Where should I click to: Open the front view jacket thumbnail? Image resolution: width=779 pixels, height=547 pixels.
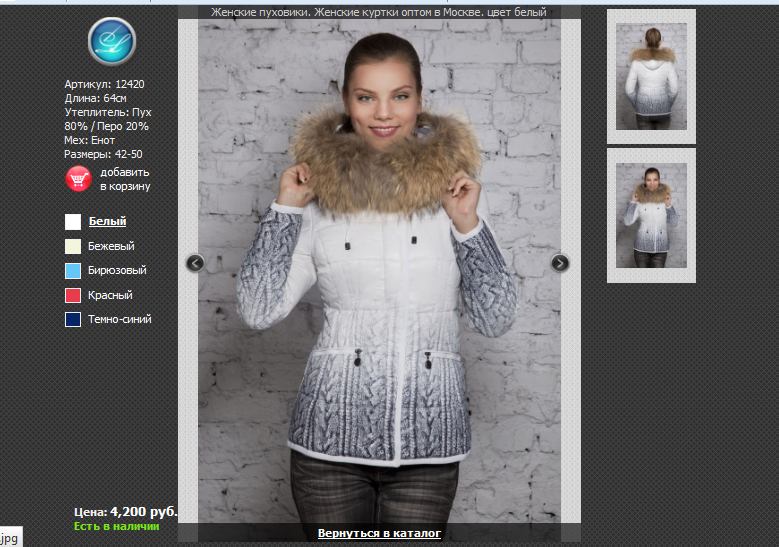(651, 216)
